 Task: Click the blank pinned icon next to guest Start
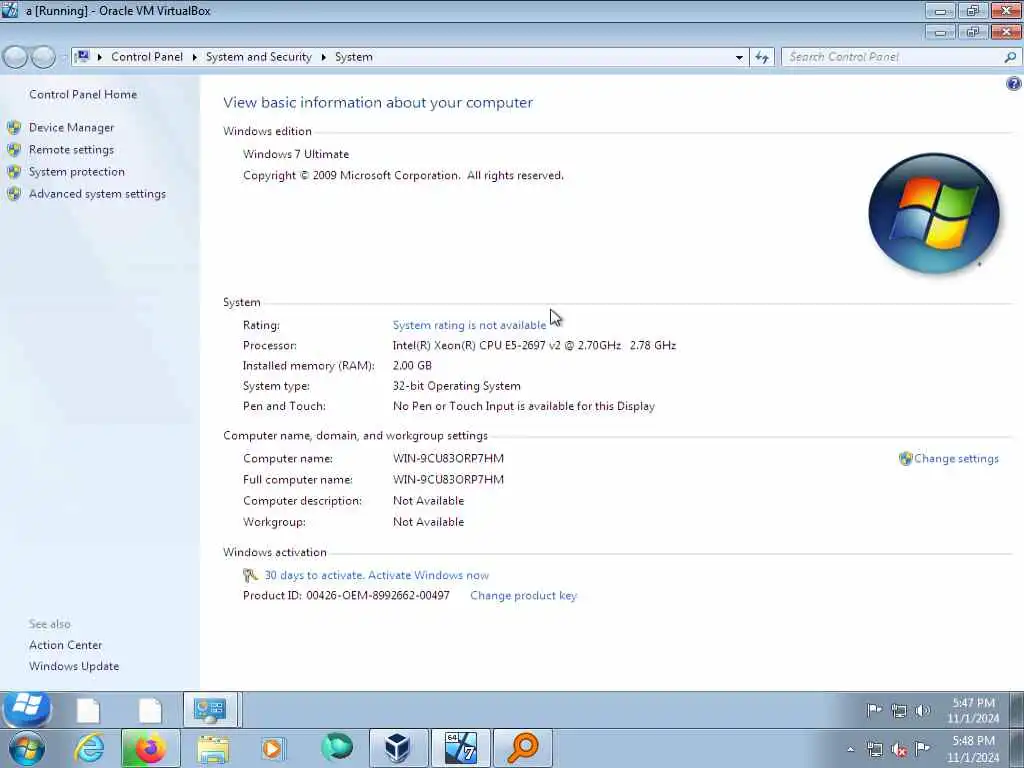(x=88, y=711)
